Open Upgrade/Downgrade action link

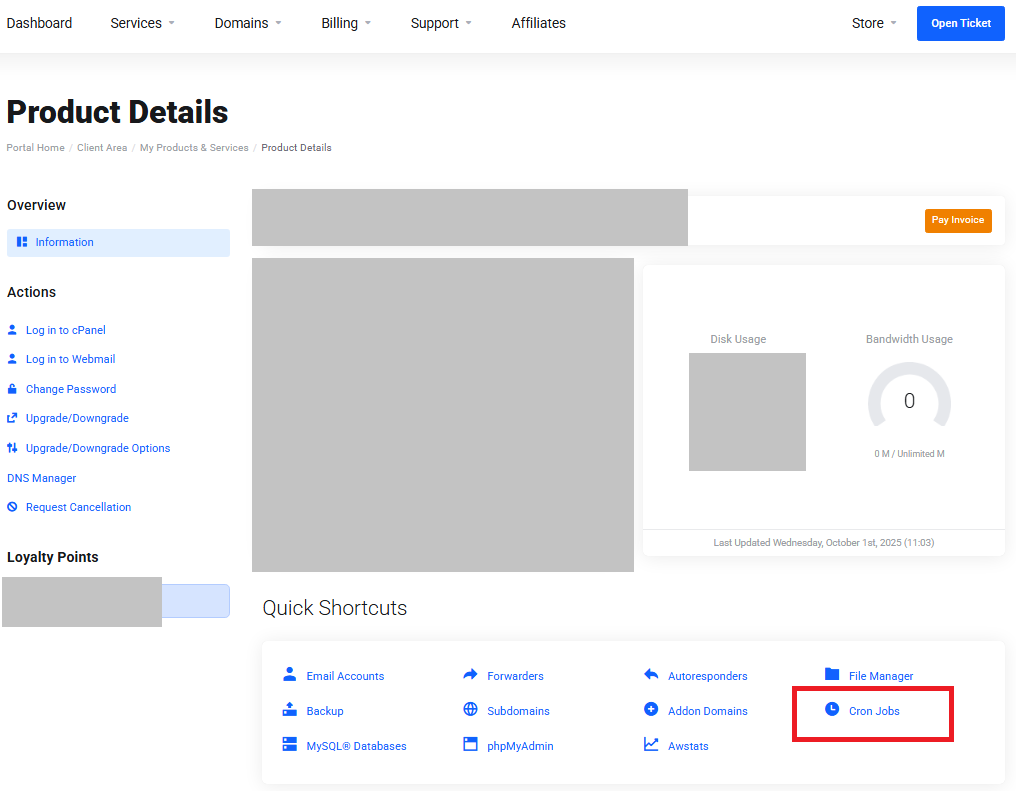click(x=77, y=418)
